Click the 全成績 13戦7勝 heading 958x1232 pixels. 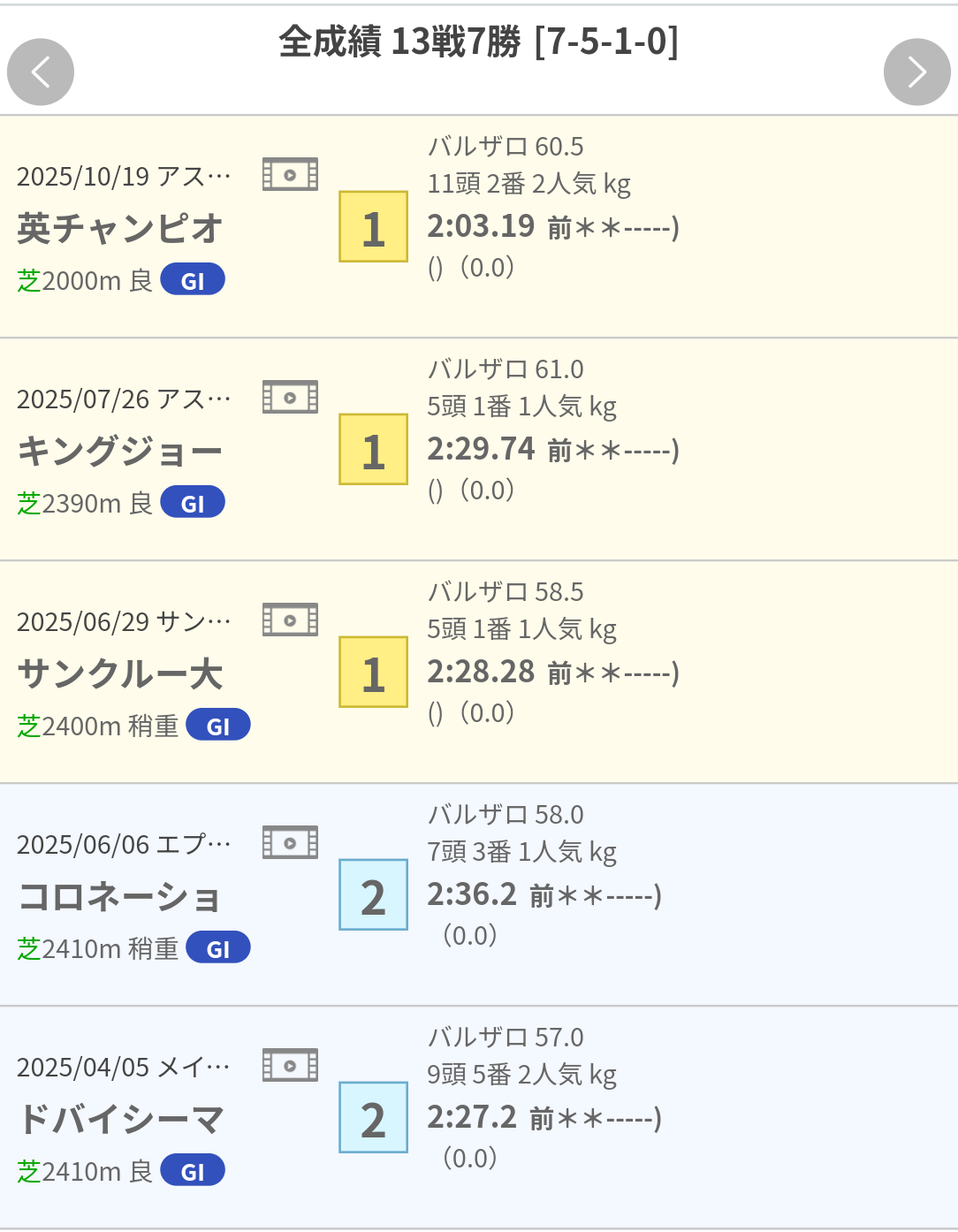point(478,41)
